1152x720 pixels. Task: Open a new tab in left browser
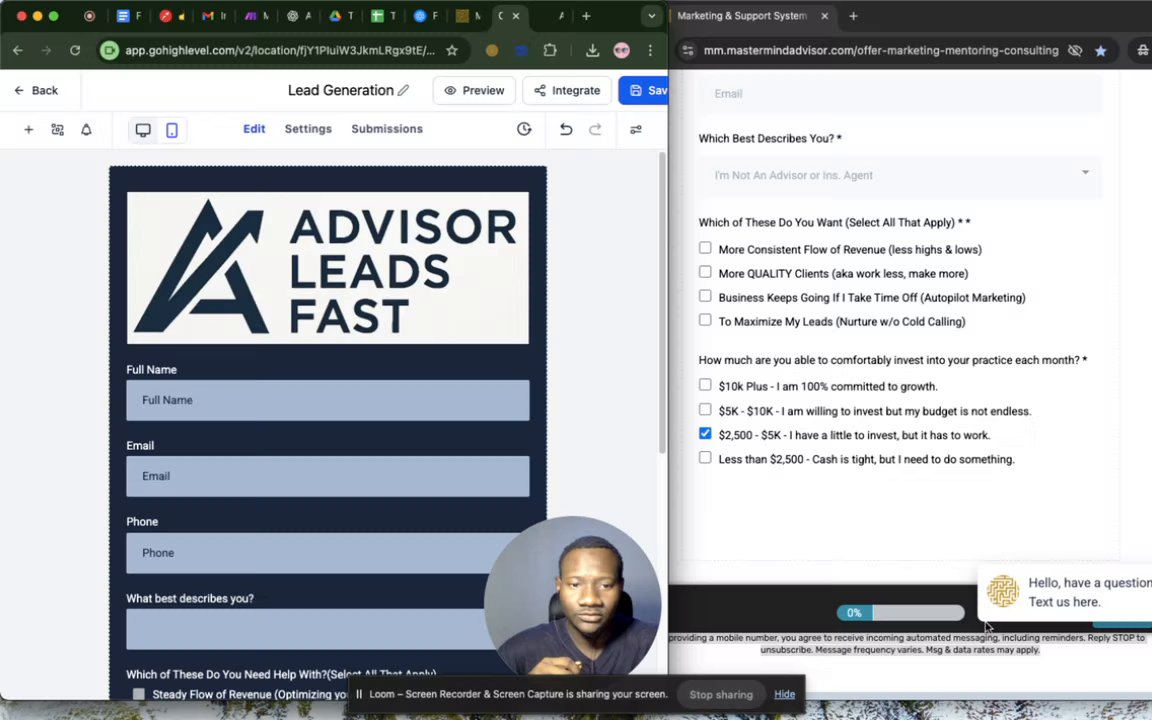[586, 15]
